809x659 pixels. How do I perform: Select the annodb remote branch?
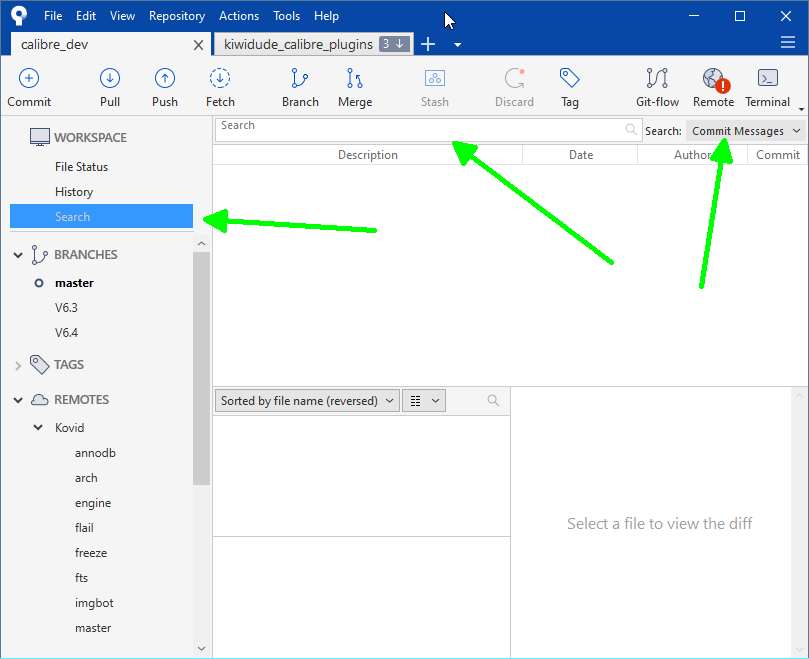[95, 453]
